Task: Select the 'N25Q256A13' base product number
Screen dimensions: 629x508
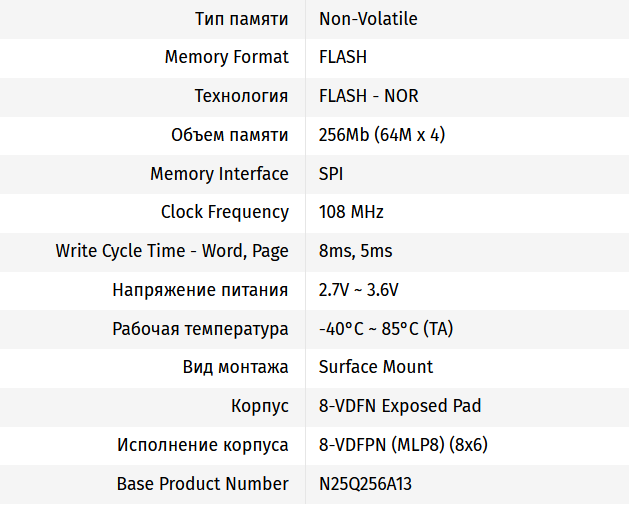Action: tap(365, 484)
